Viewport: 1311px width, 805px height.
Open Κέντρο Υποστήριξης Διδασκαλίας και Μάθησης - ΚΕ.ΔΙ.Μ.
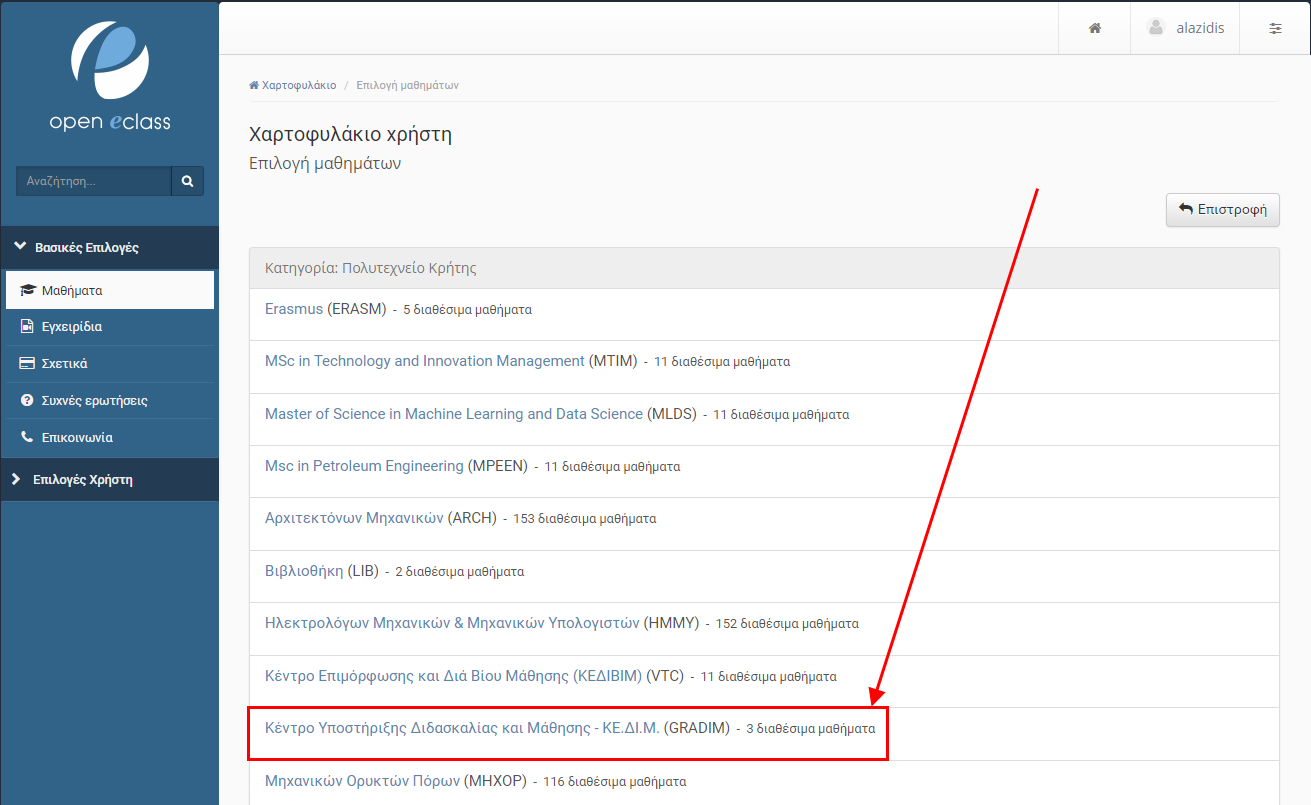click(462, 728)
